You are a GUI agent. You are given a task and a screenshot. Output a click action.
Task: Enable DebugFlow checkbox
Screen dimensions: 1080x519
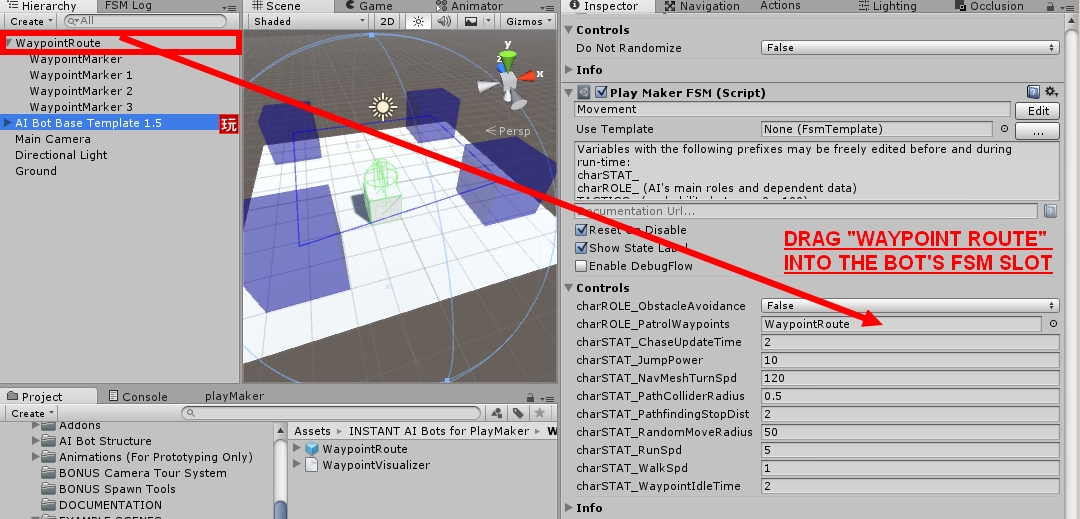pos(581,266)
